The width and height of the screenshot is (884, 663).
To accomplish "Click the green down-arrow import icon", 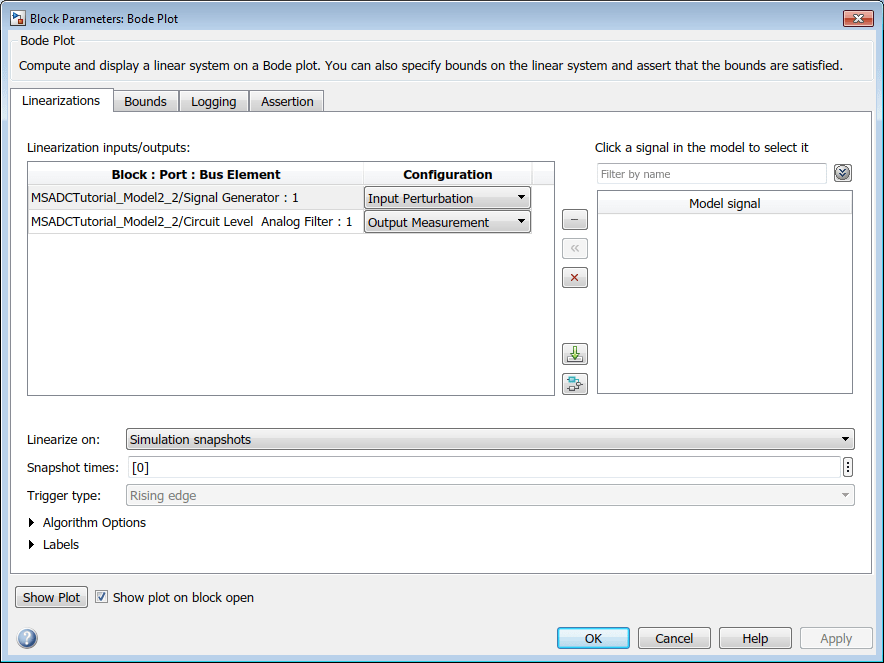I will (575, 354).
